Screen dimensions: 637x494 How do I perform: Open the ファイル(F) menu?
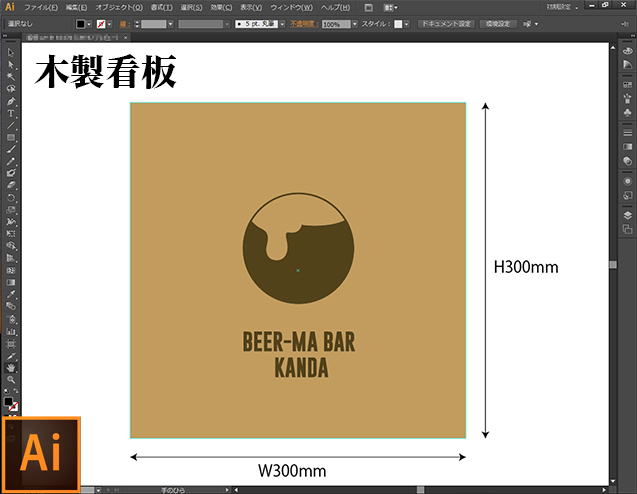click(41, 7)
